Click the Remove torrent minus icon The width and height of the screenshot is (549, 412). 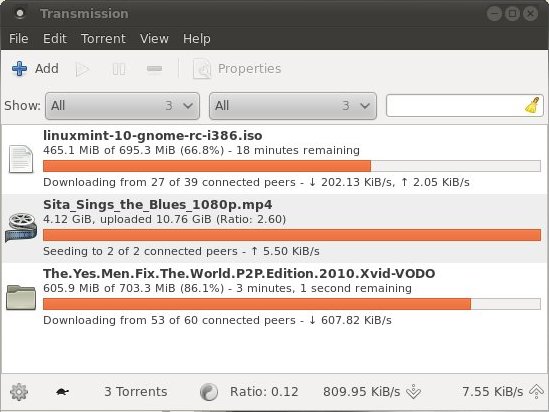[x=154, y=69]
